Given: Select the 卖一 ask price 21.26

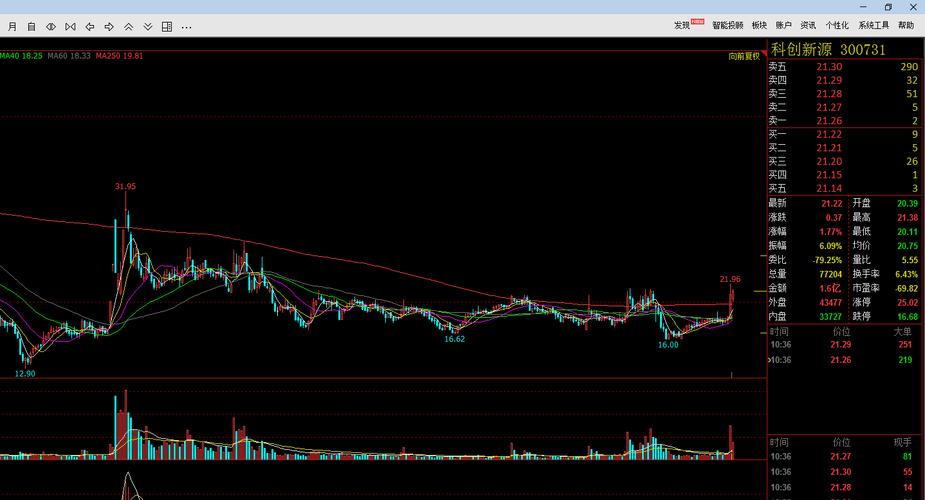Looking at the screenshot, I should tap(828, 121).
